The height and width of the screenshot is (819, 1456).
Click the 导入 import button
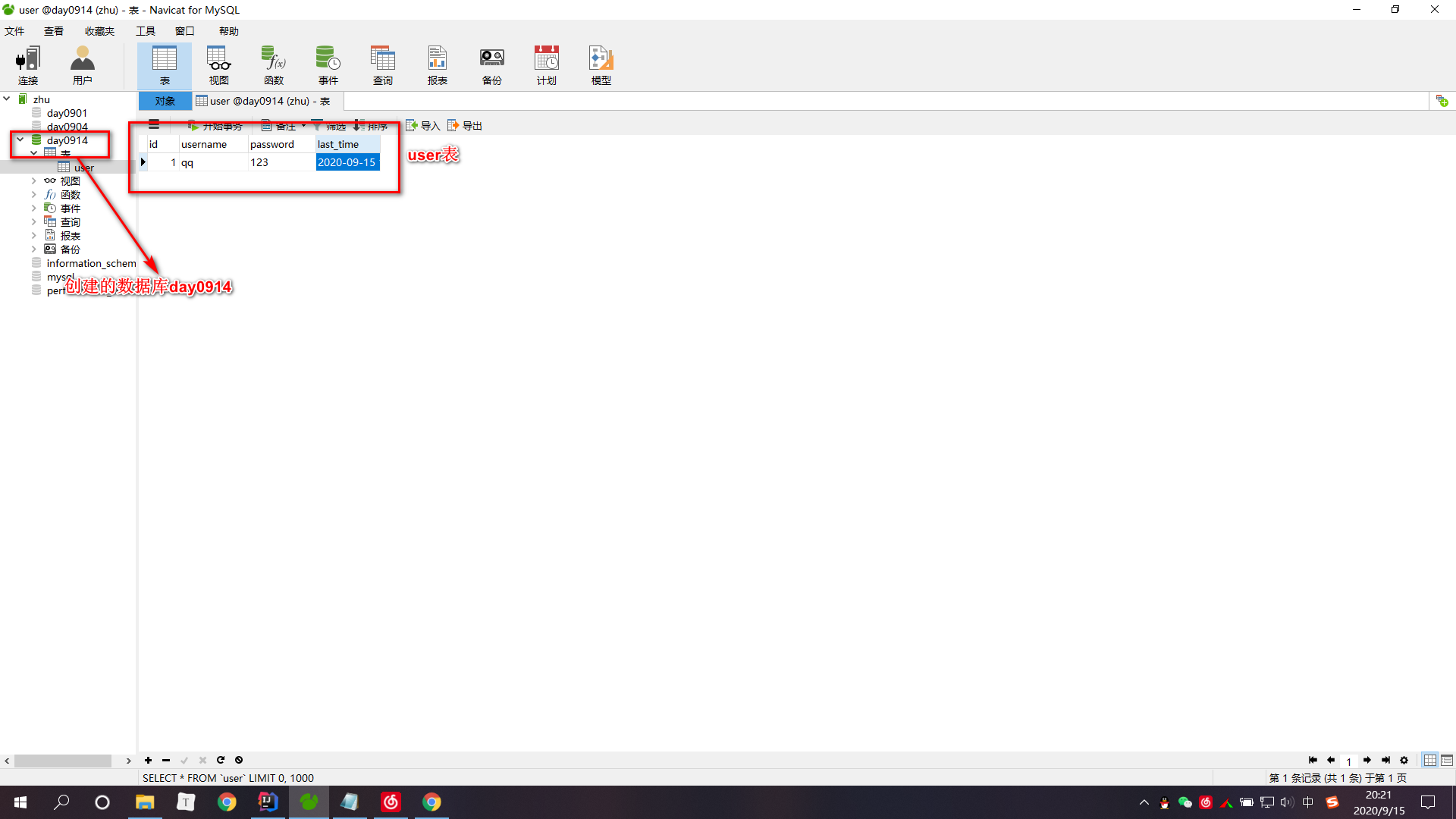tap(423, 126)
